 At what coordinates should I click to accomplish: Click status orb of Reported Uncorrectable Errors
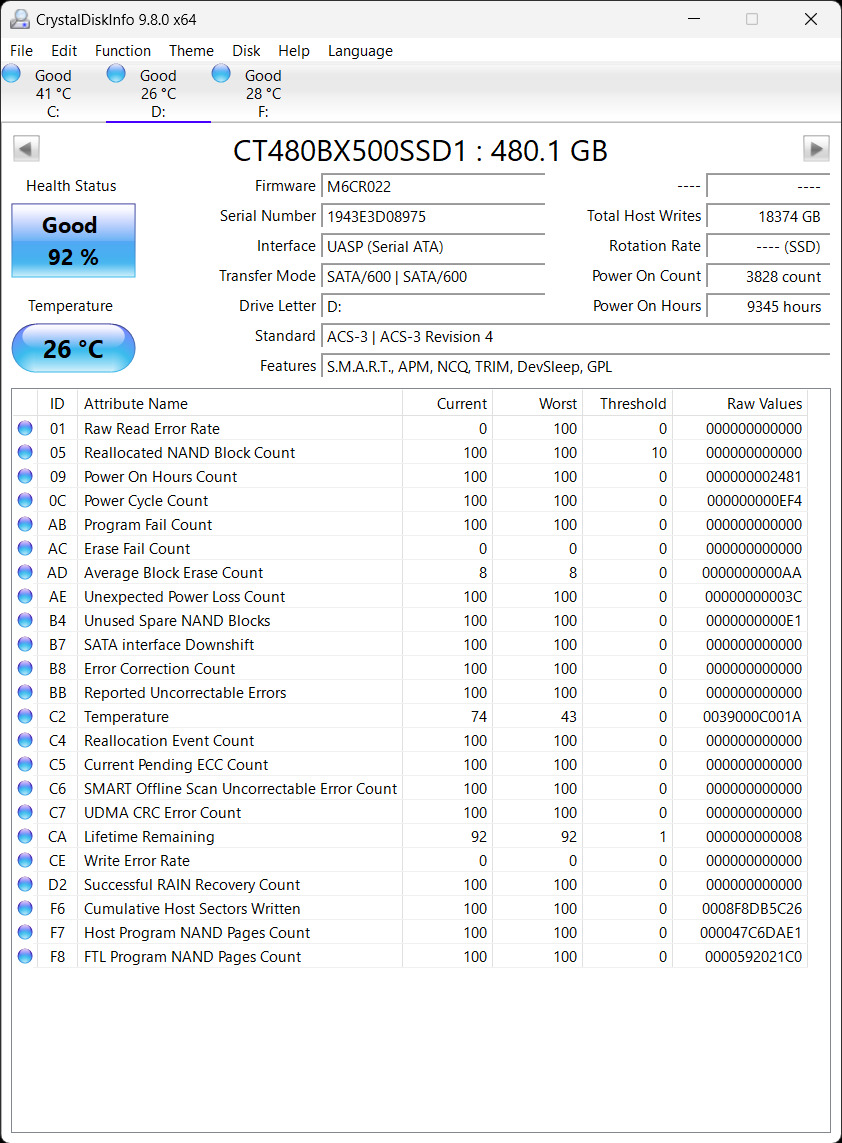coord(26,693)
